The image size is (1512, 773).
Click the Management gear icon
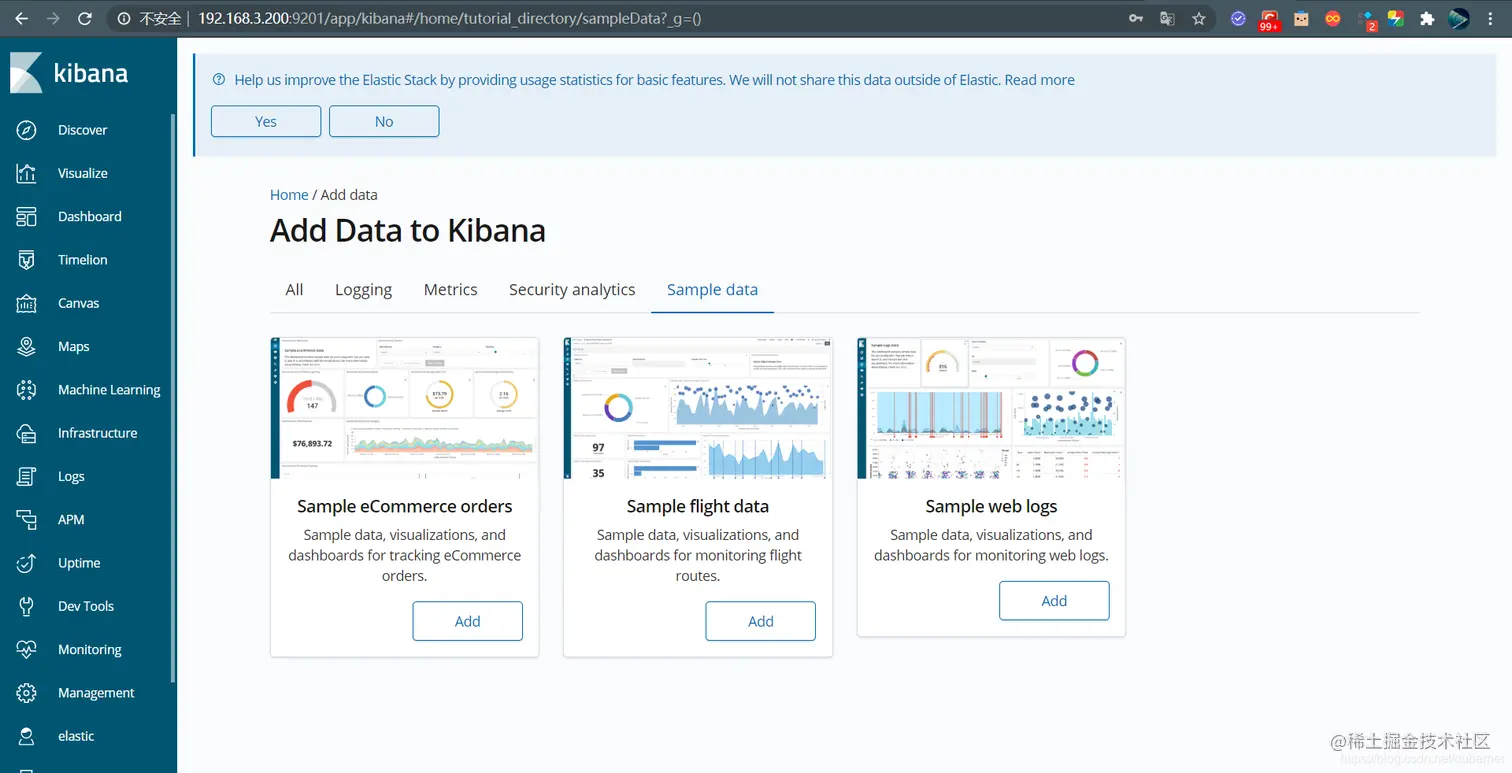(27, 693)
